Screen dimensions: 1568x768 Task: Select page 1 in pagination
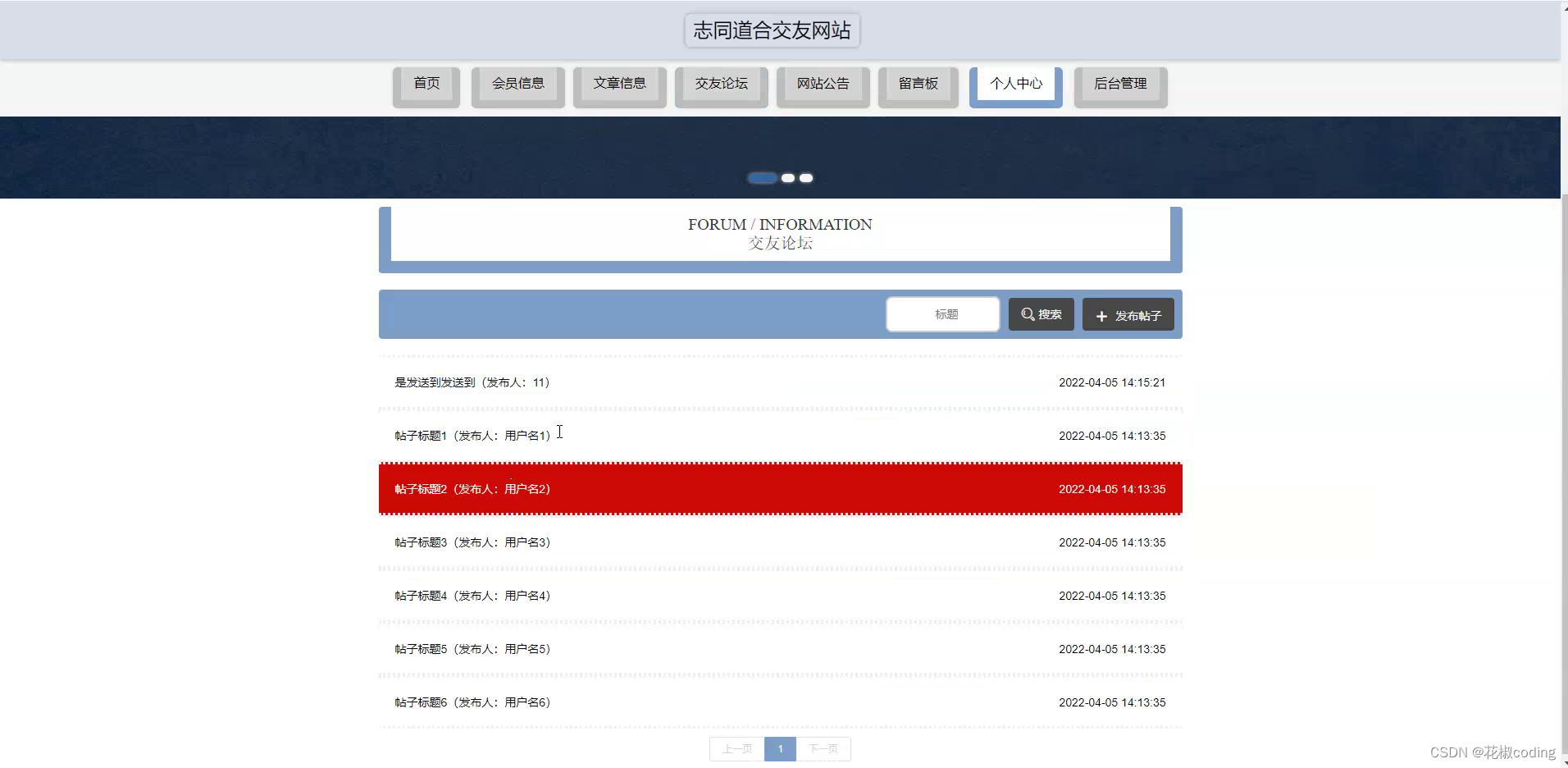point(780,748)
